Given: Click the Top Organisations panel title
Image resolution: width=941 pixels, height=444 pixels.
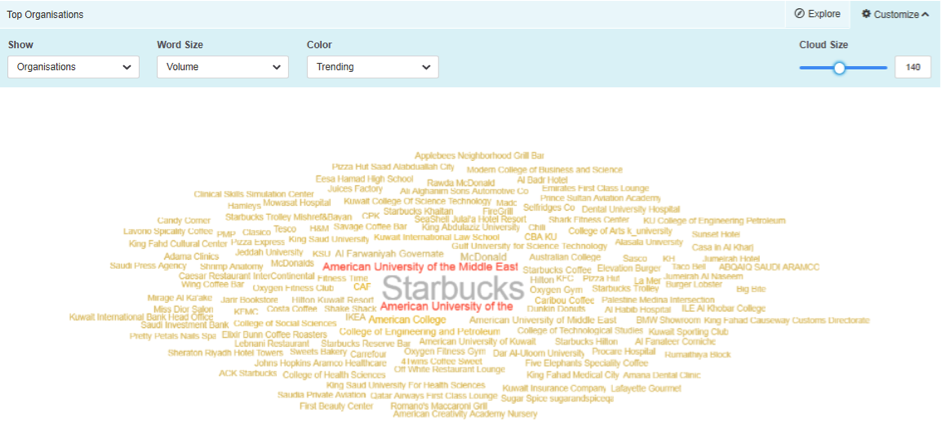Looking at the screenshot, I should tap(46, 15).
